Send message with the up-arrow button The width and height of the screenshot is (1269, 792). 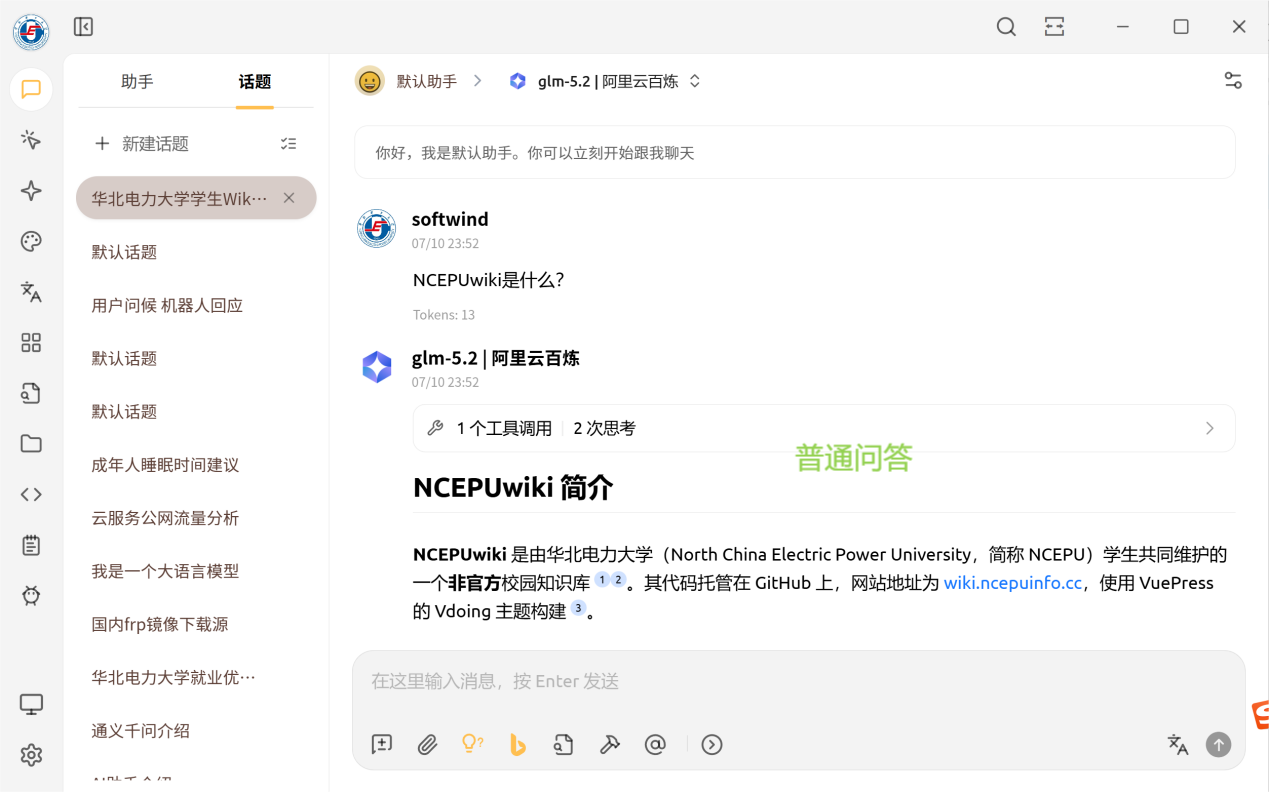point(1218,744)
